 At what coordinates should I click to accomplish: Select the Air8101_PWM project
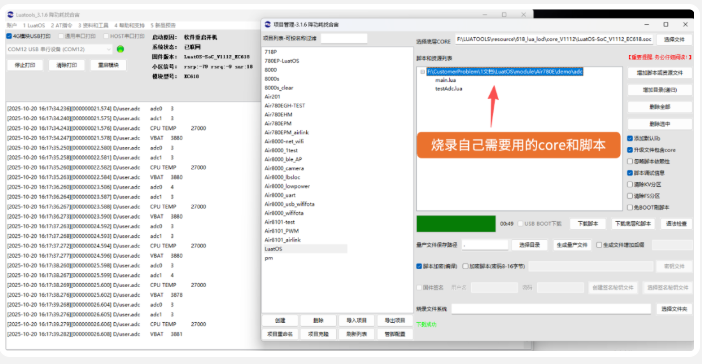click(282, 231)
